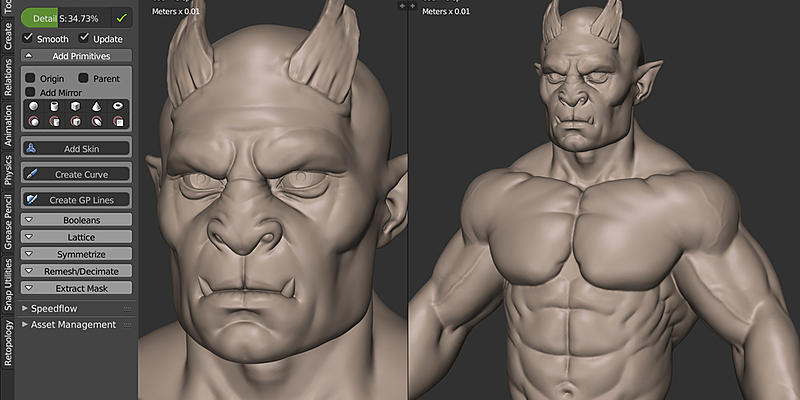Expand the Booleans section
The height and width of the screenshot is (400, 800).
point(77,219)
